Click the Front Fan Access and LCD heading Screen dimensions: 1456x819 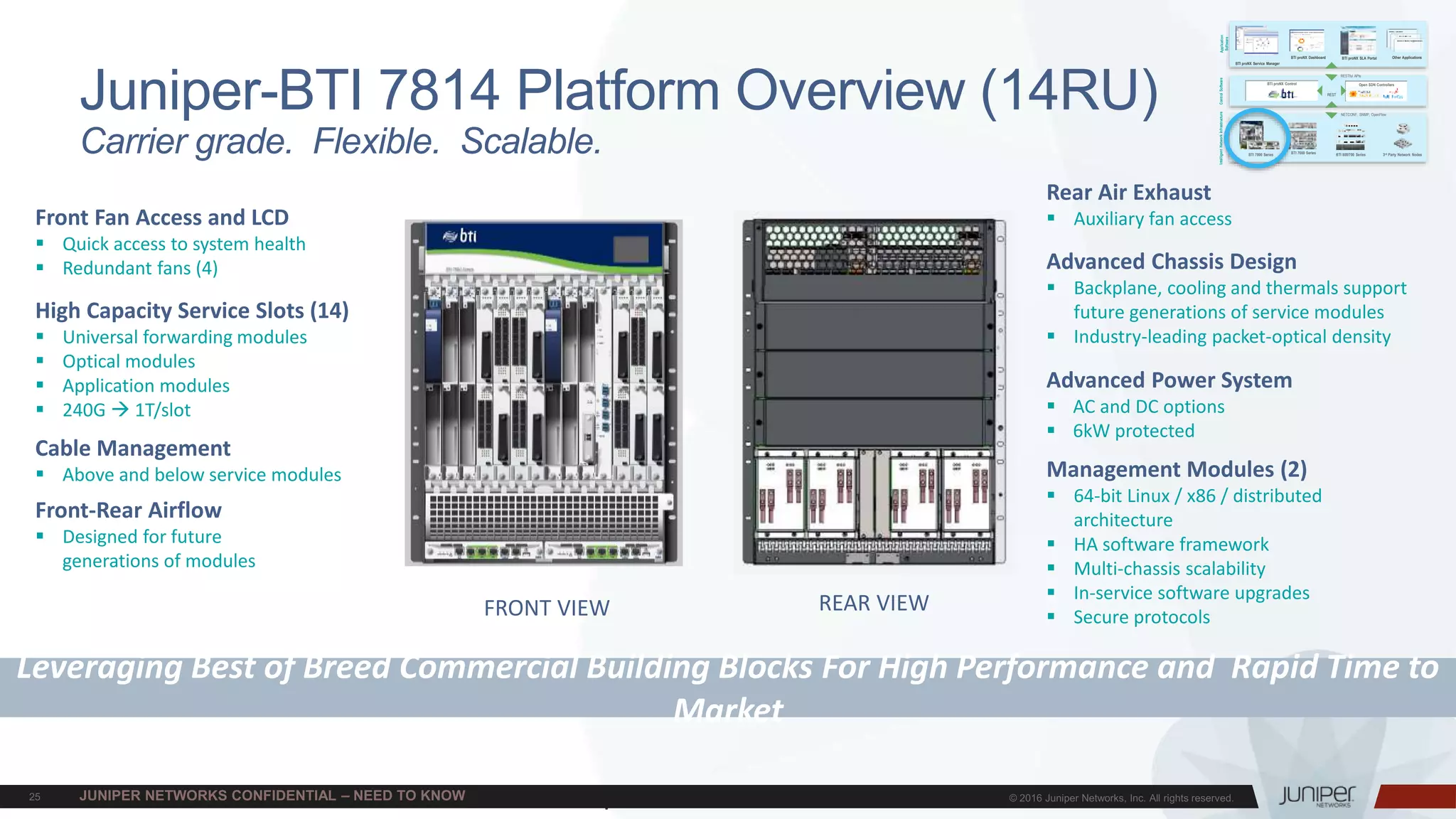point(162,218)
